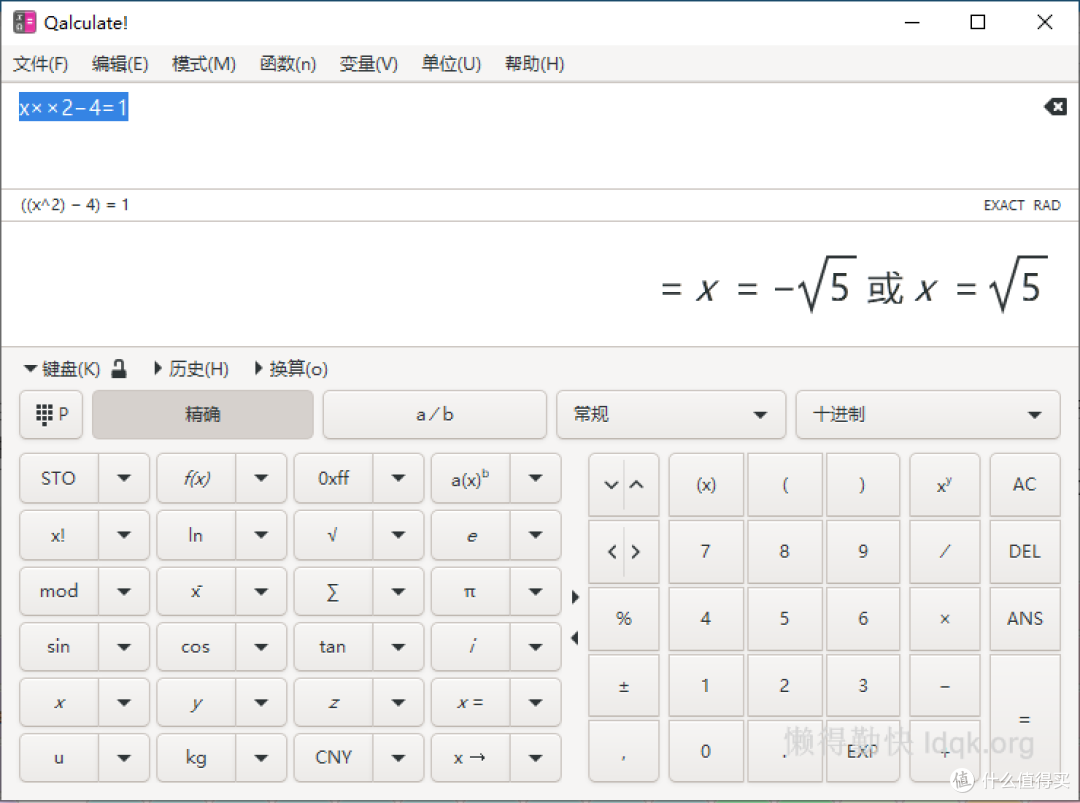Insert the pi constant π

[x=470, y=591]
